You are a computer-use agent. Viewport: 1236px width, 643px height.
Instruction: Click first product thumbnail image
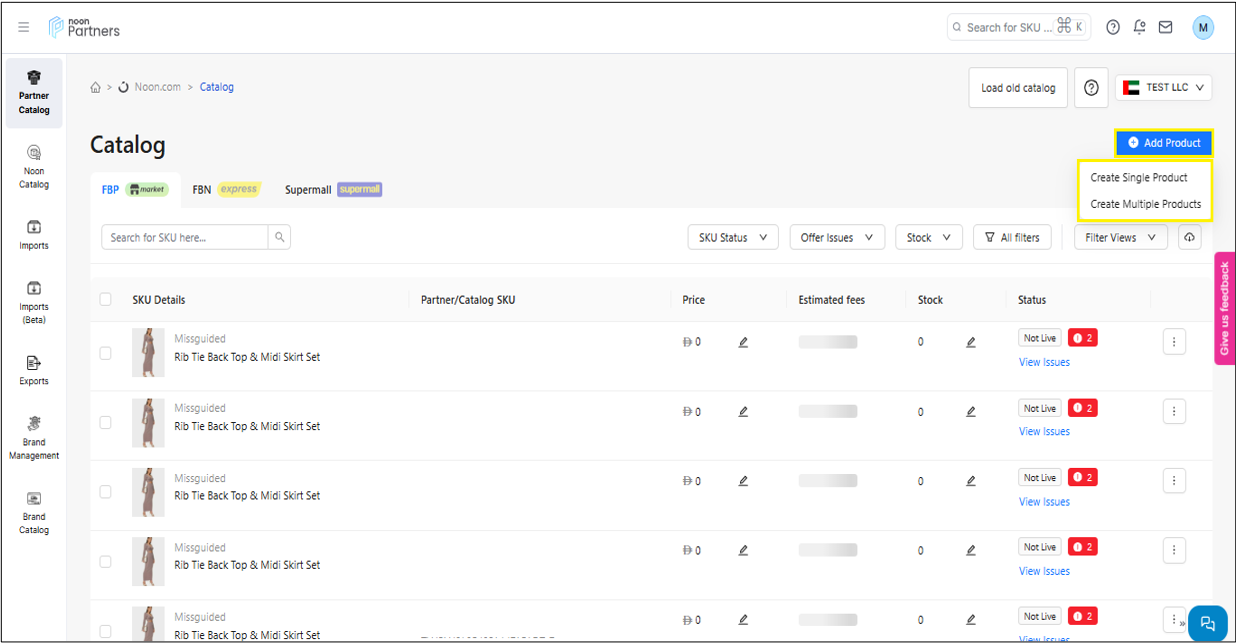point(148,352)
